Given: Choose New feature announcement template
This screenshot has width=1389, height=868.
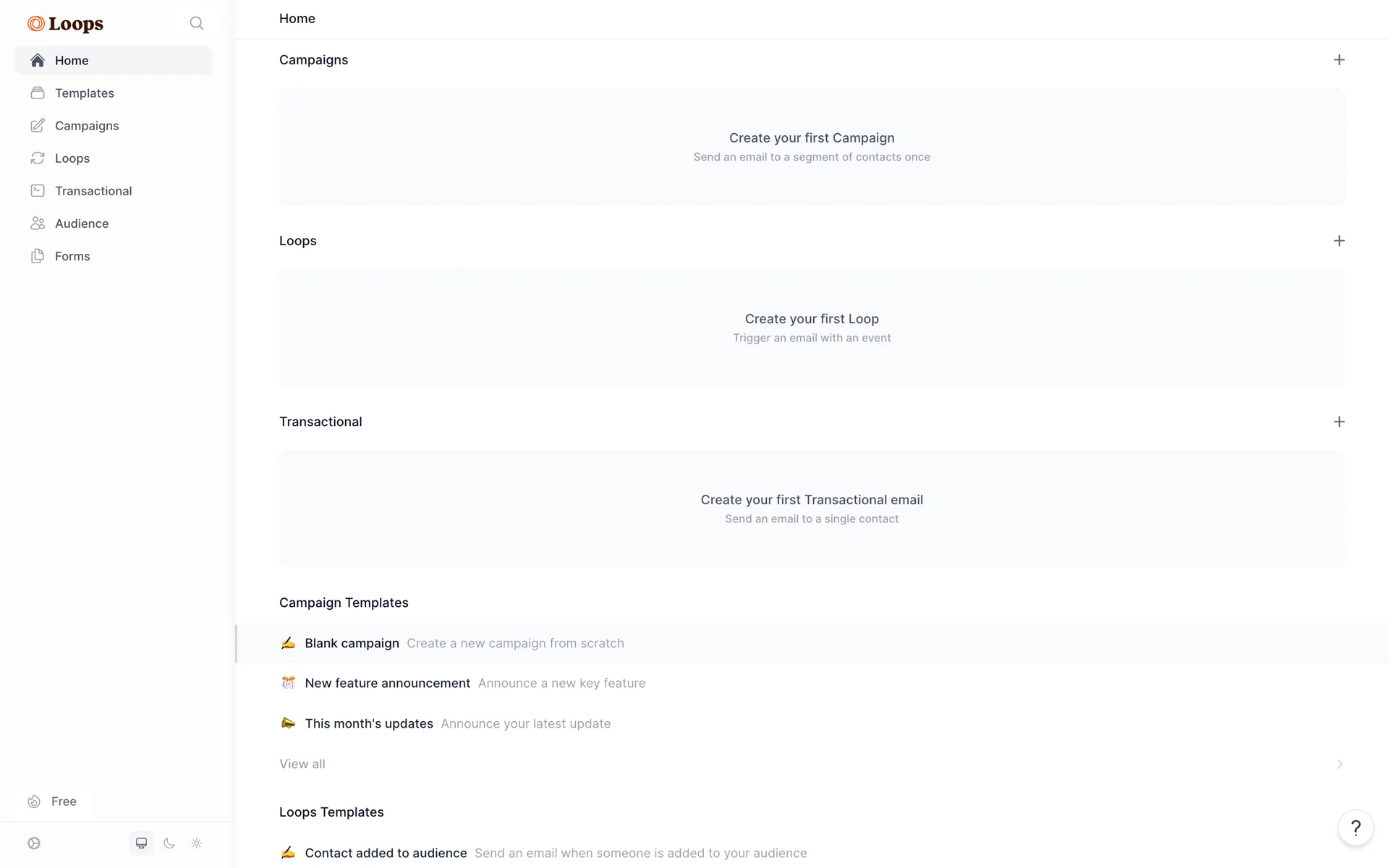Looking at the screenshot, I should point(387,684).
